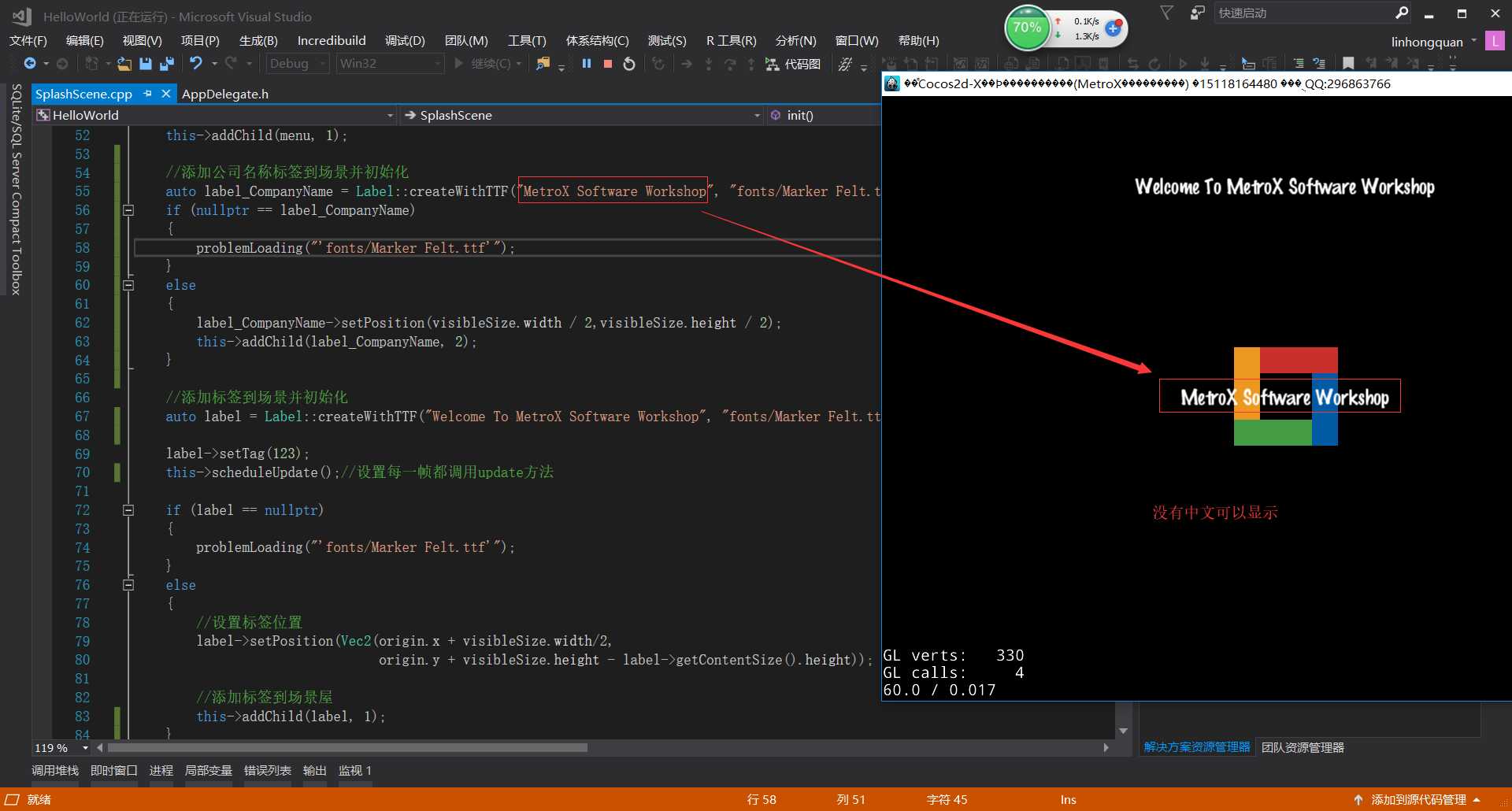Click the code map icon labeled 代码图
Image resolution: width=1512 pixels, height=811 pixels.
[x=793, y=64]
